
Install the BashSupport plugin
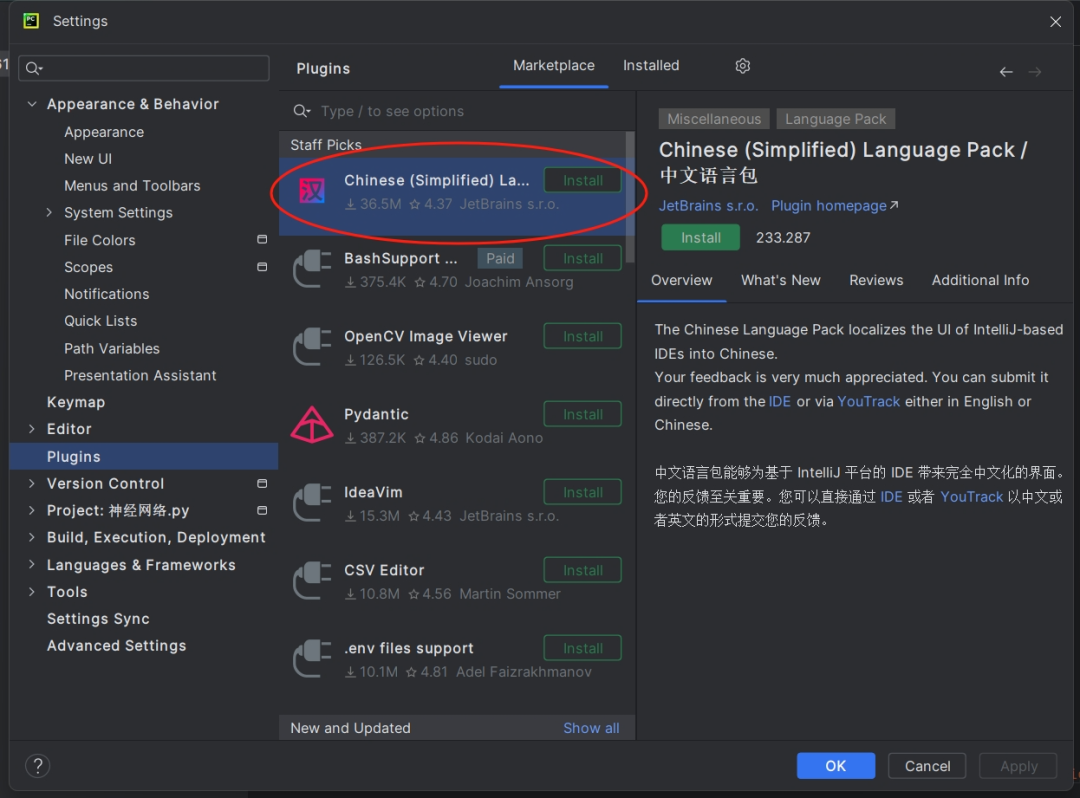(583, 258)
